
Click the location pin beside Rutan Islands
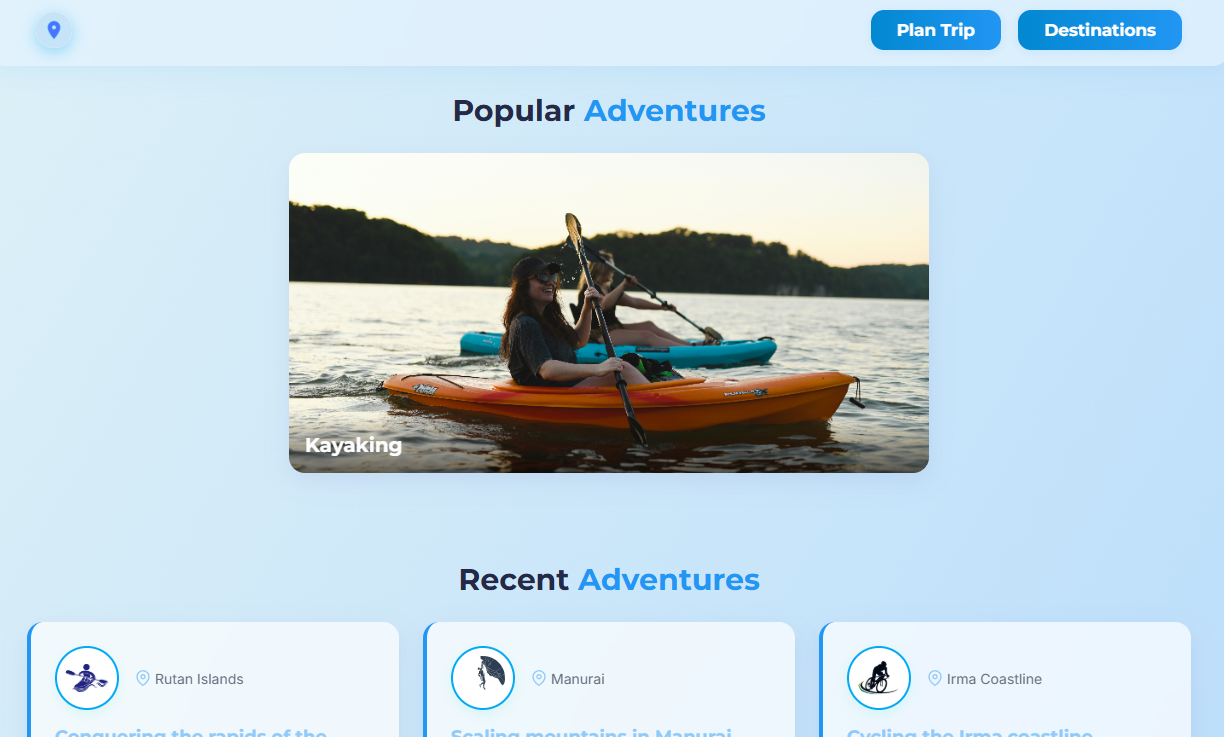coord(142,678)
